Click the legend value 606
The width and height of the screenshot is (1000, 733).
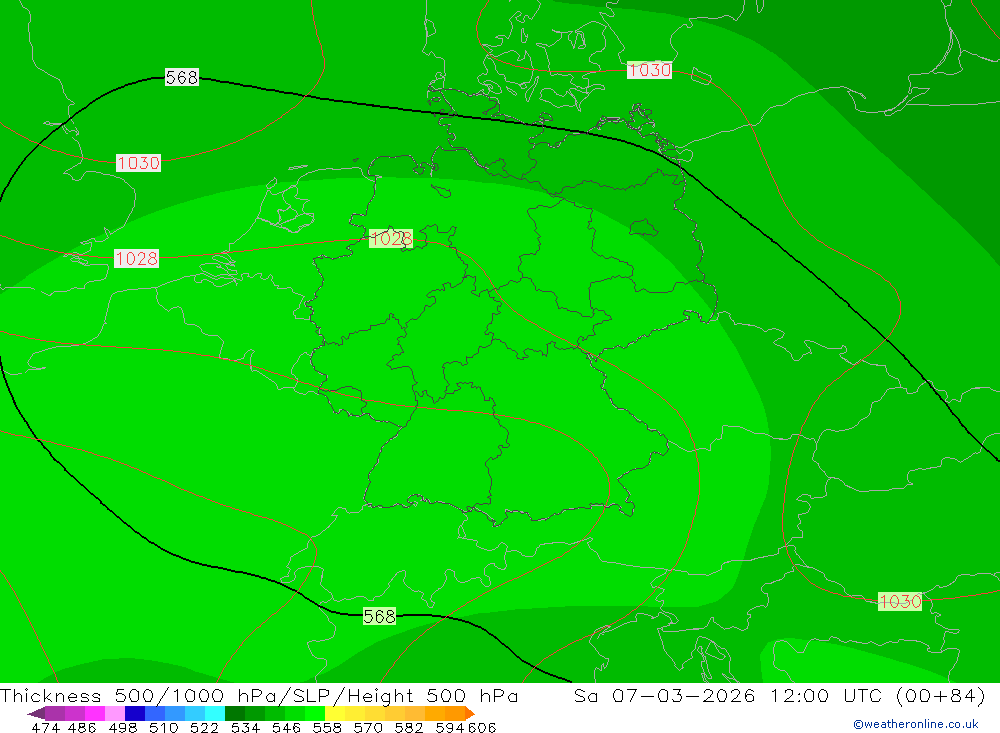pyautogui.click(x=482, y=727)
